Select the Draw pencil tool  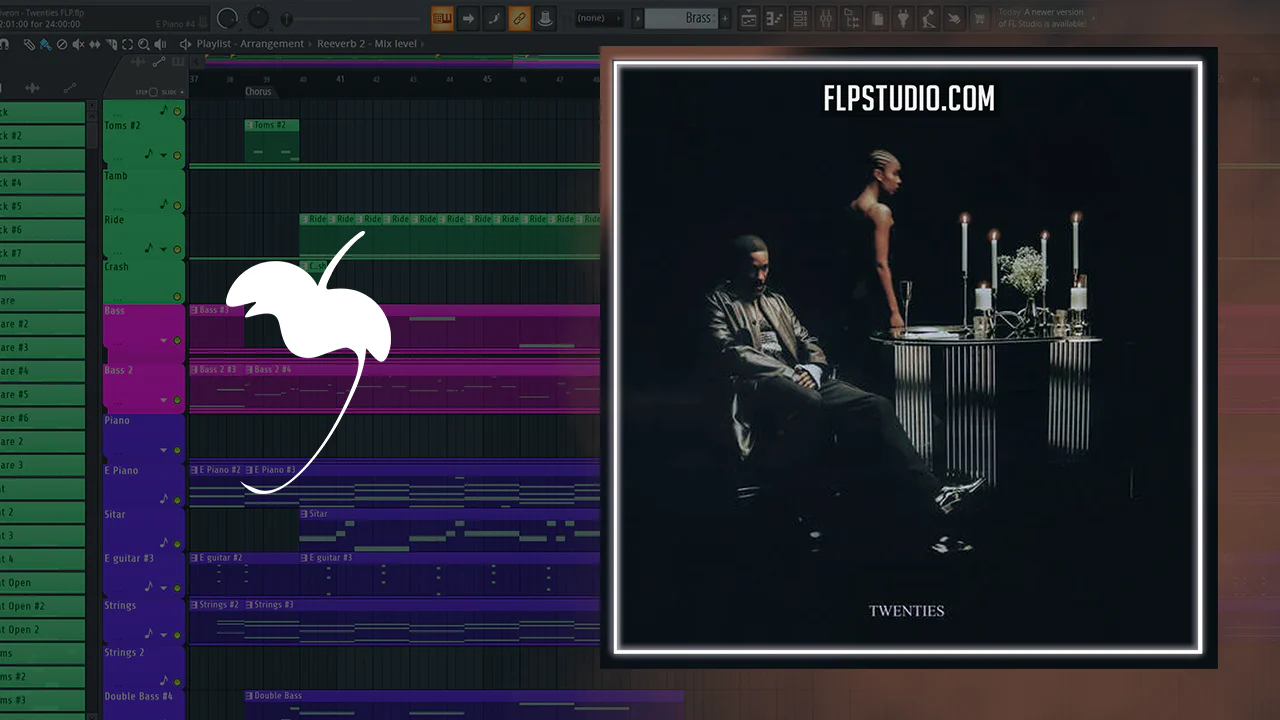[29, 44]
